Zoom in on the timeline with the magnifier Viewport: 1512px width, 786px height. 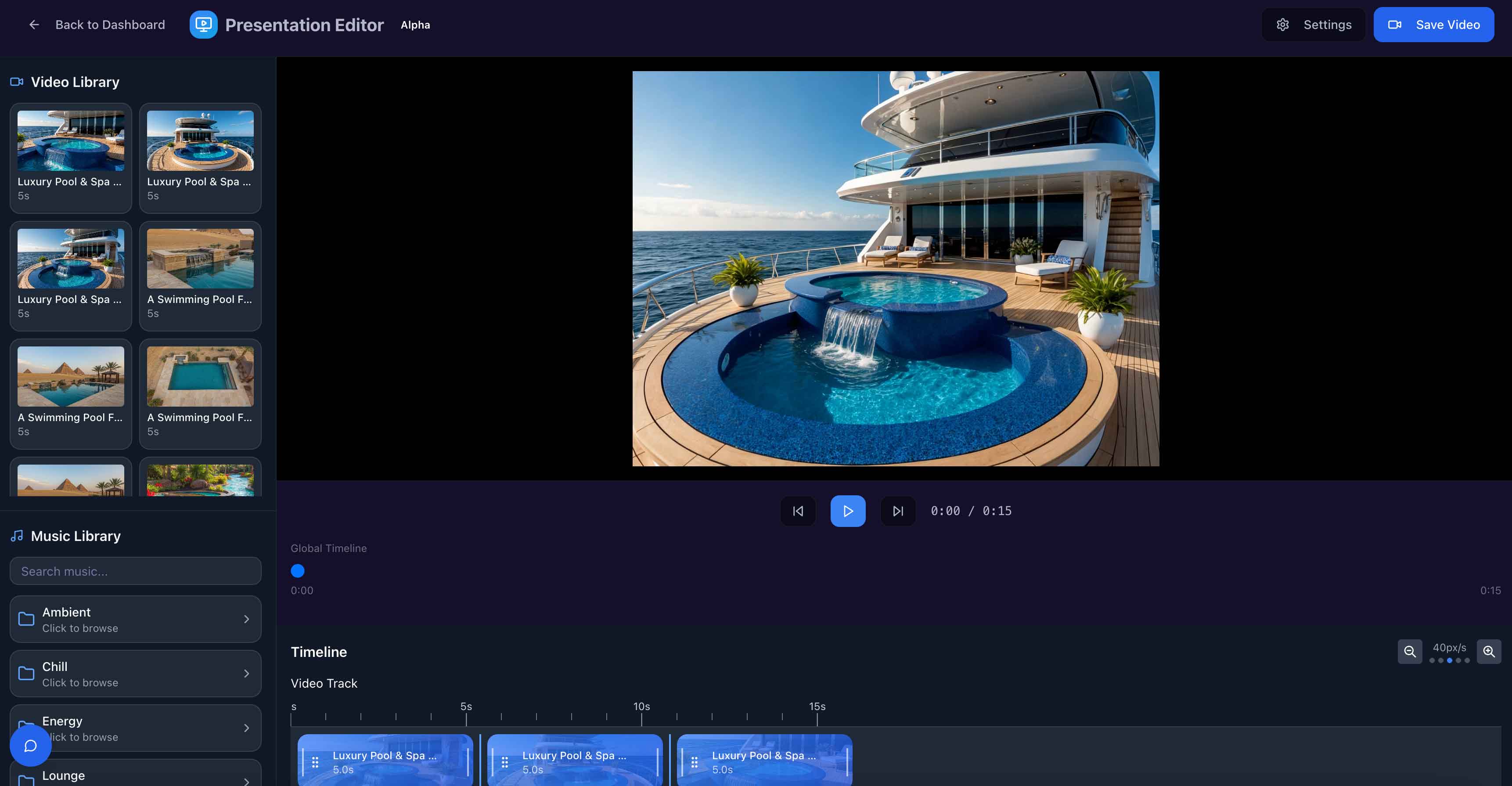coord(1489,651)
